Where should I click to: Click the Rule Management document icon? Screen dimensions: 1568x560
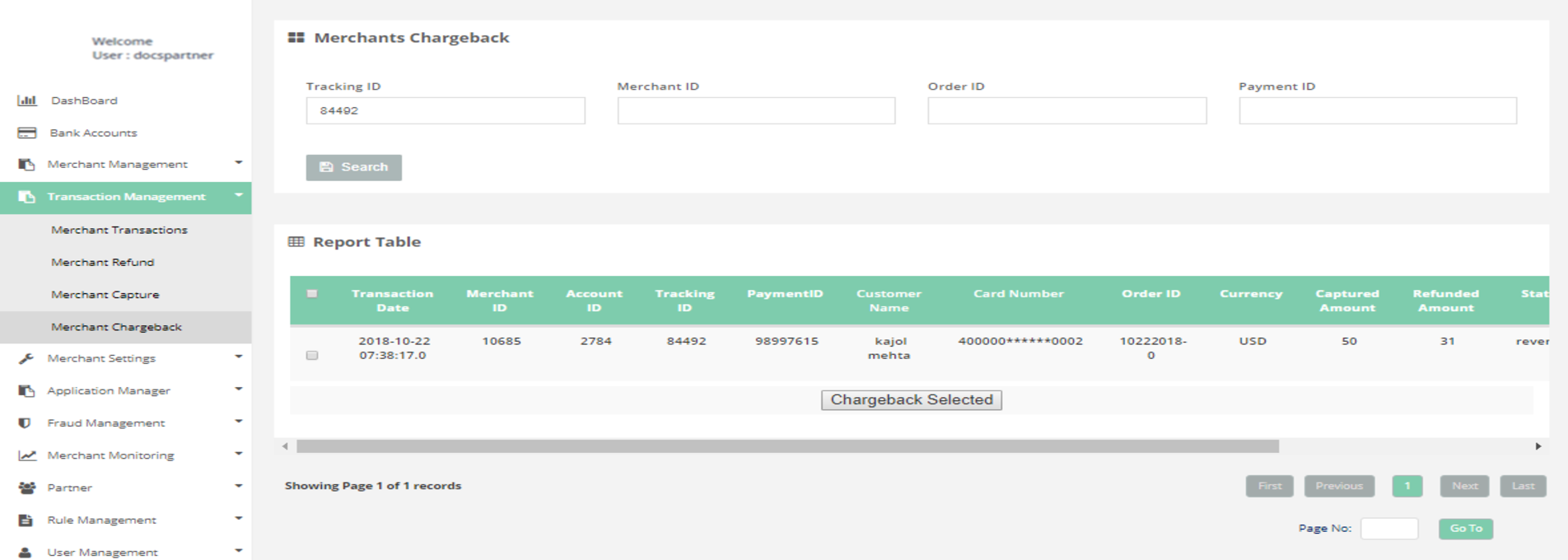pyautogui.click(x=26, y=520)
